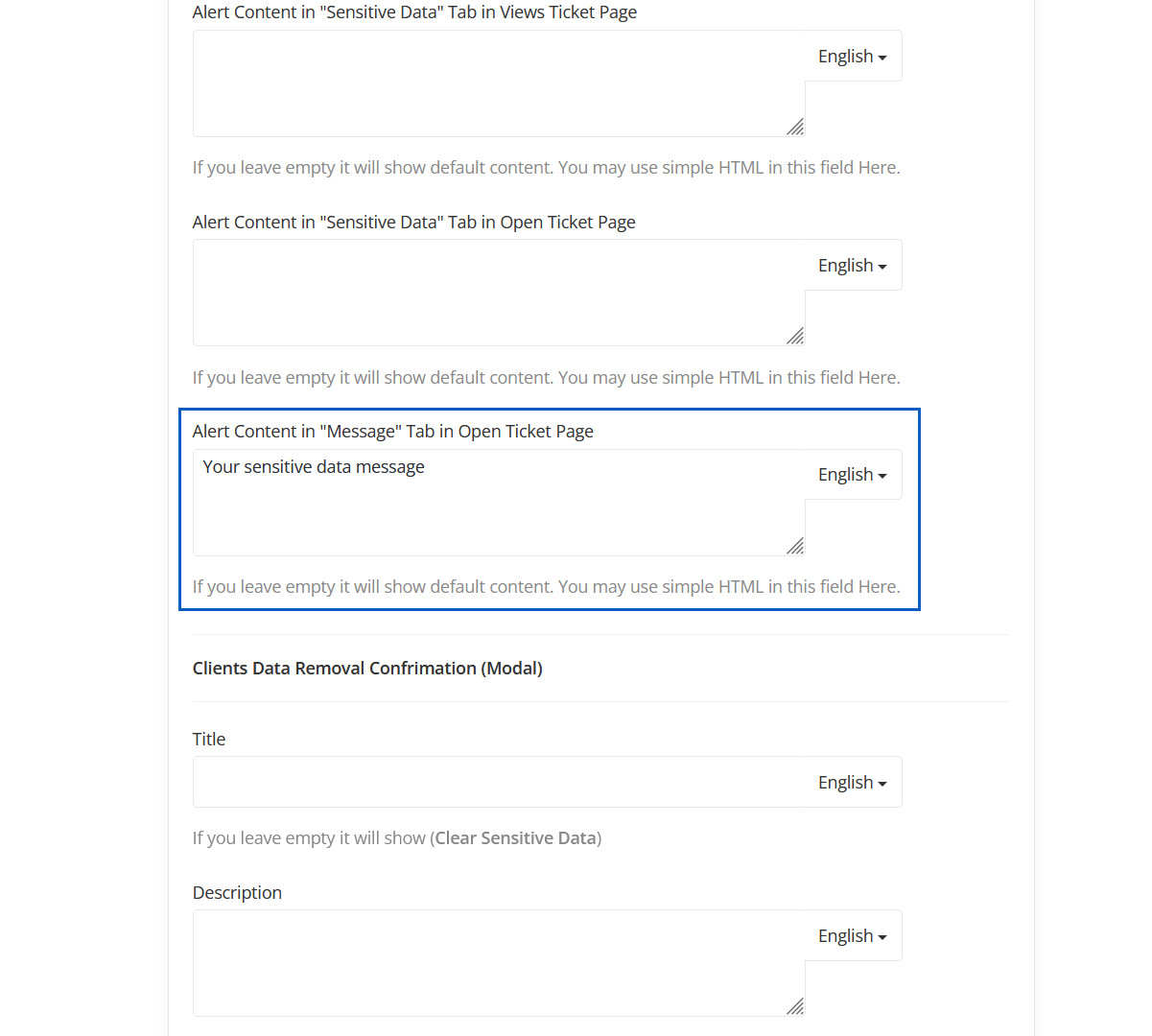Expand the Description field language dropdown

click(x=852, y=936)
